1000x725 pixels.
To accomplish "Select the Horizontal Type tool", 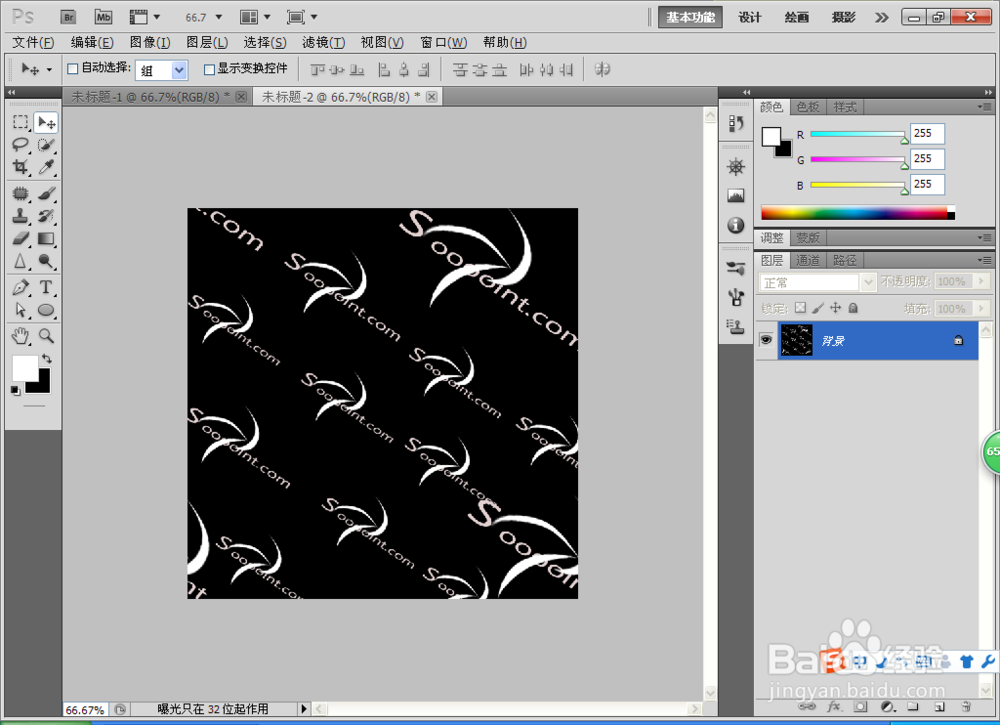I will [46, 287].
